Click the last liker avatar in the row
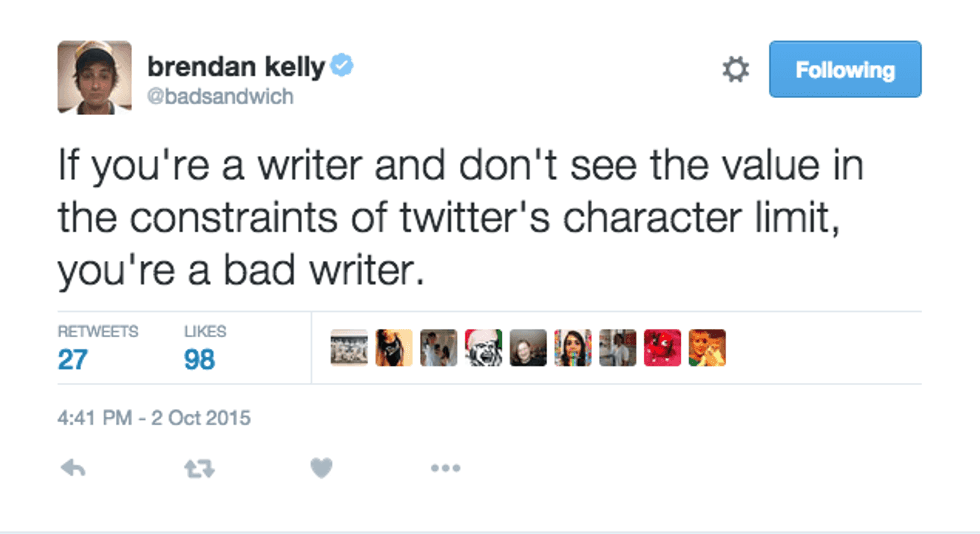The image size is (980, 534). click(x=707, y=348)
